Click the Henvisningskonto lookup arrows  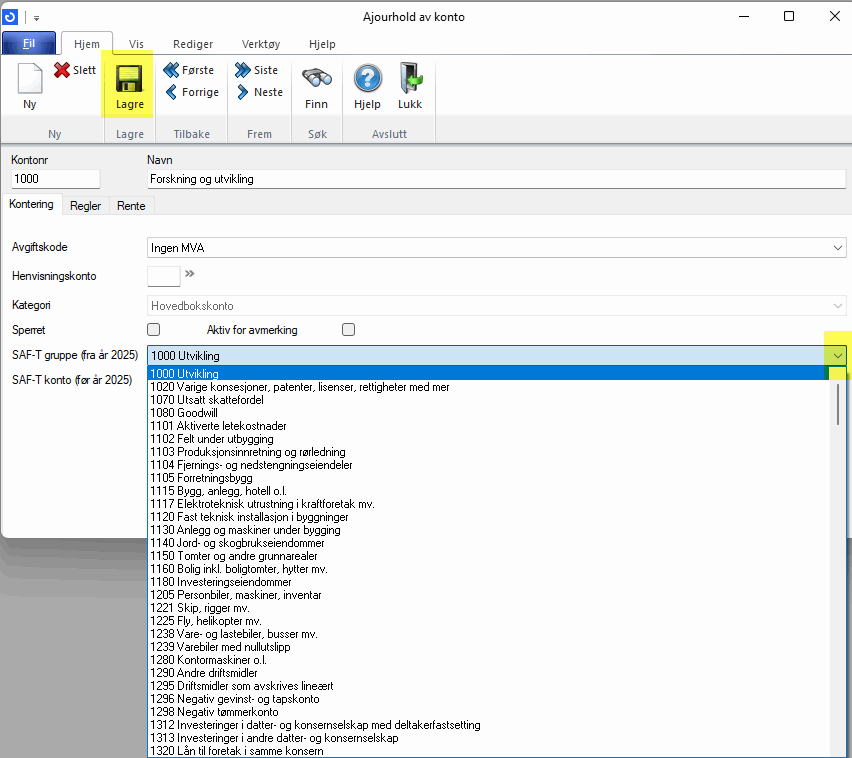point(190,275)
